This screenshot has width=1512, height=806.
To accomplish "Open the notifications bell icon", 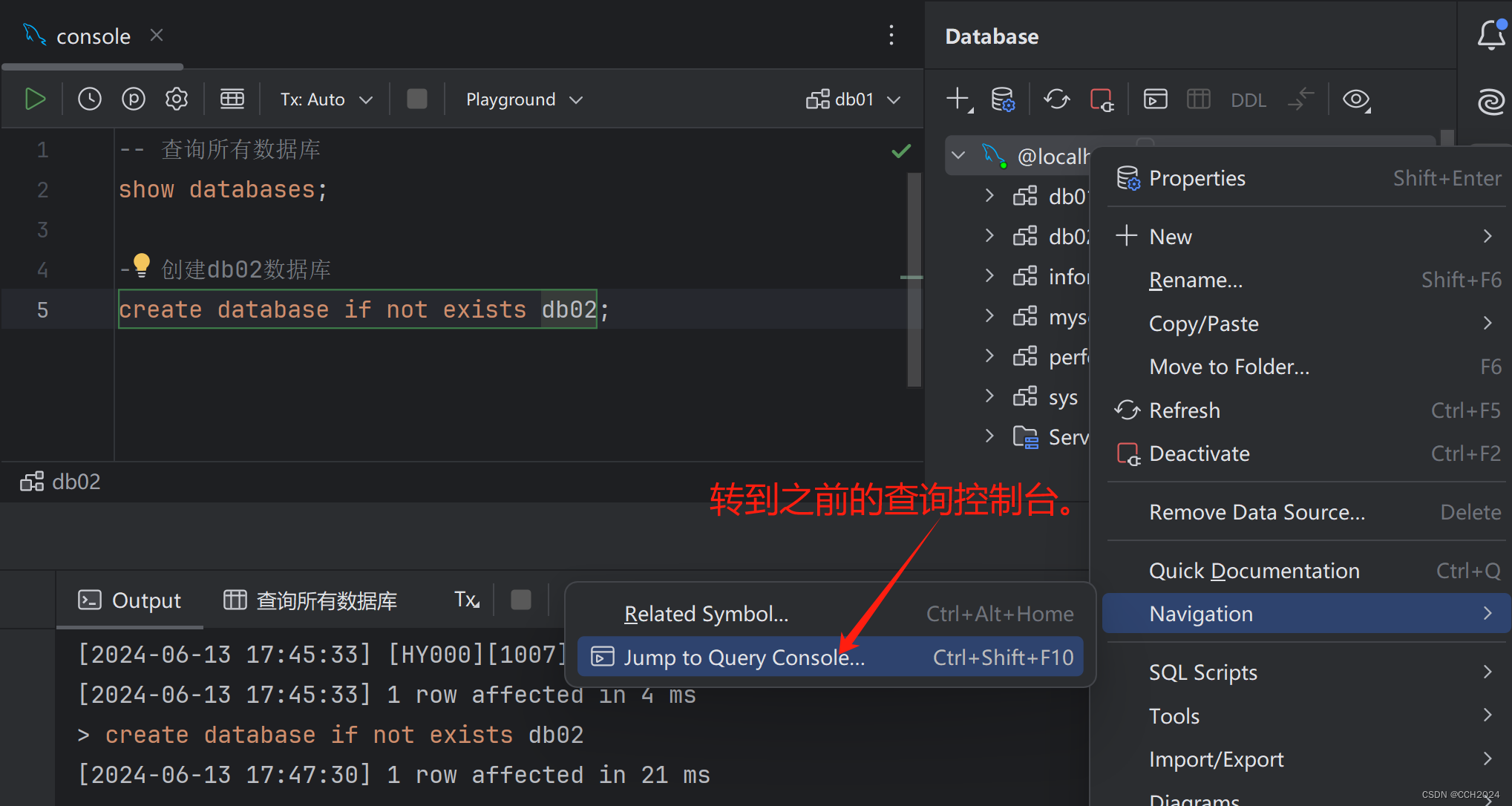I will 1491,34.
